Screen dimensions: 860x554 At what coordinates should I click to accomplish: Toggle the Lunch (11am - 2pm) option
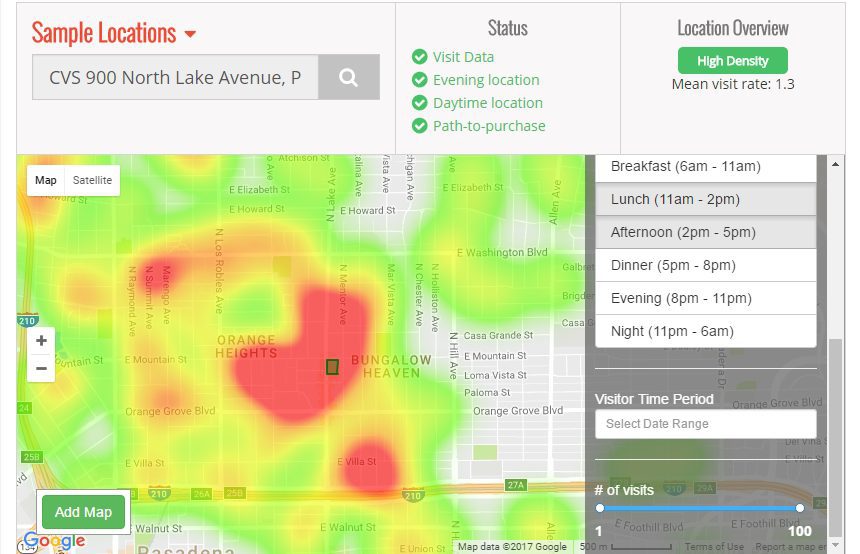point(705,199)
